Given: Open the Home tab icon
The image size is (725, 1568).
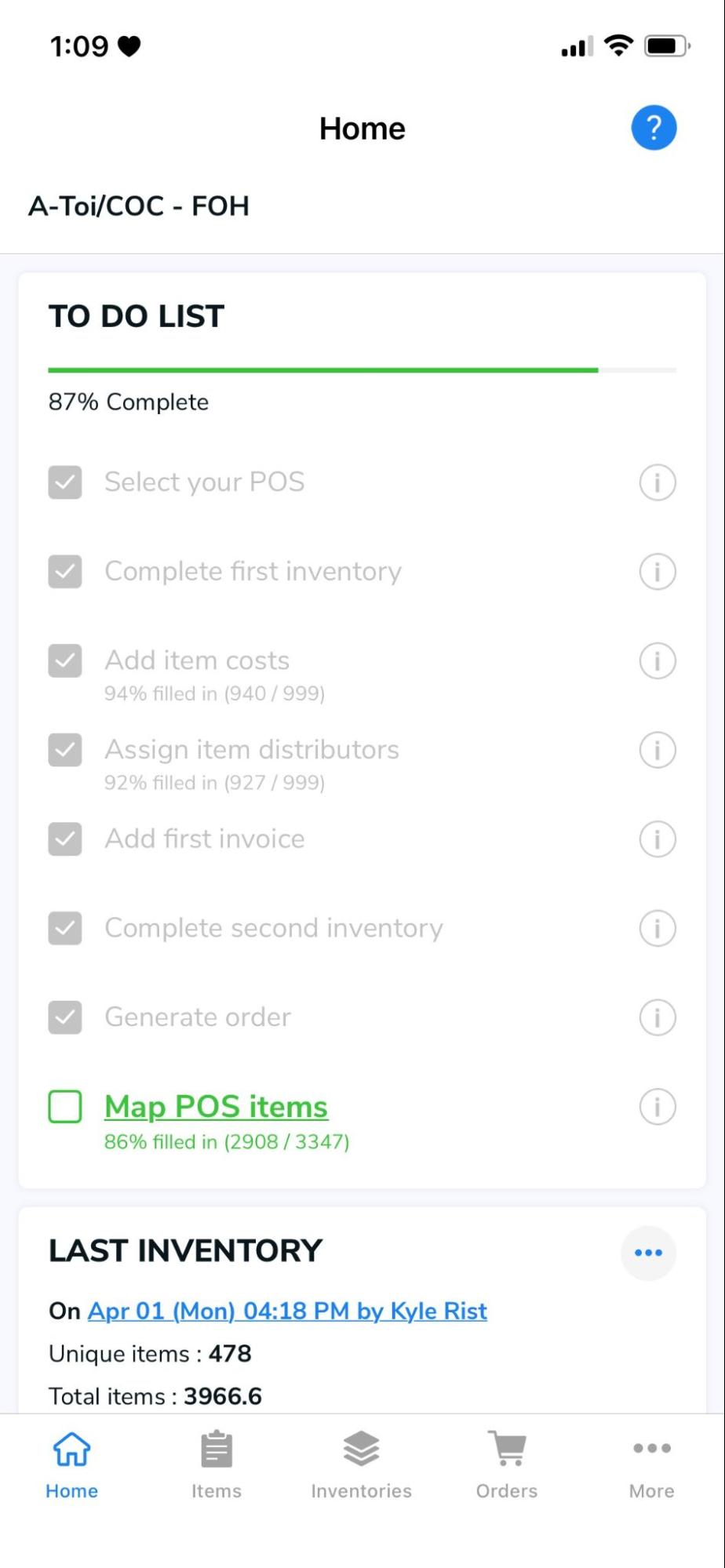Looking at the screenshot, I should point(71,1448).
